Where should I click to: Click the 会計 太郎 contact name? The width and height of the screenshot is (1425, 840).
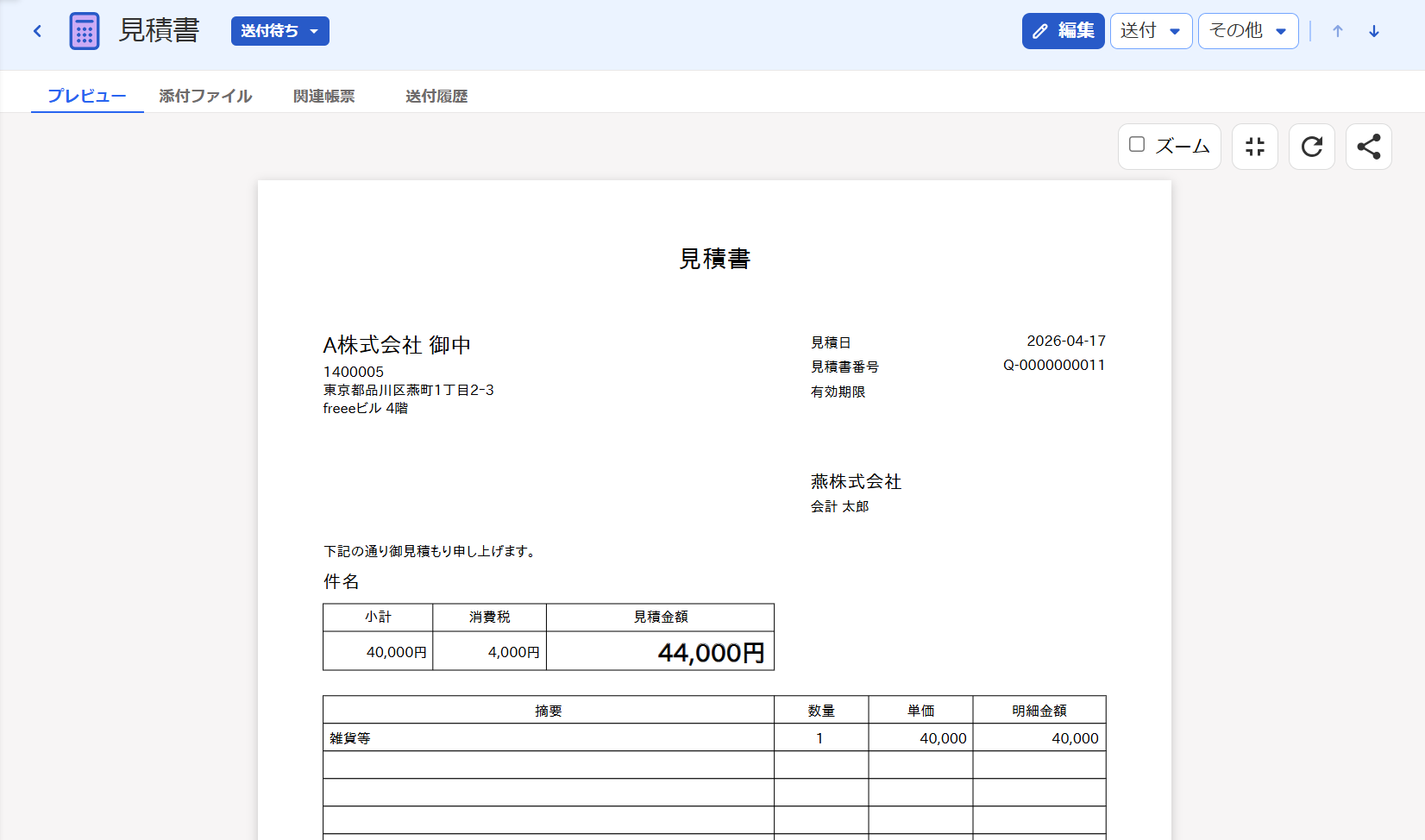[839, 506]
